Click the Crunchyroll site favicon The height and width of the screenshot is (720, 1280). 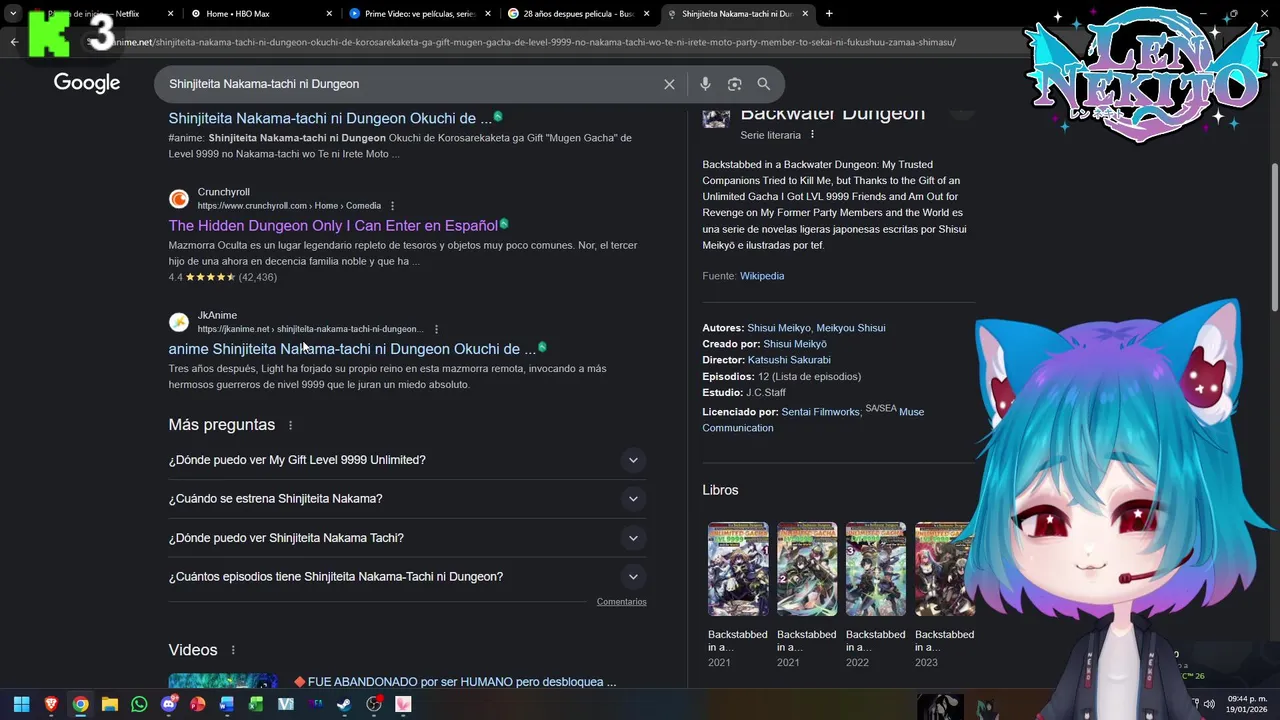point(179,199)
